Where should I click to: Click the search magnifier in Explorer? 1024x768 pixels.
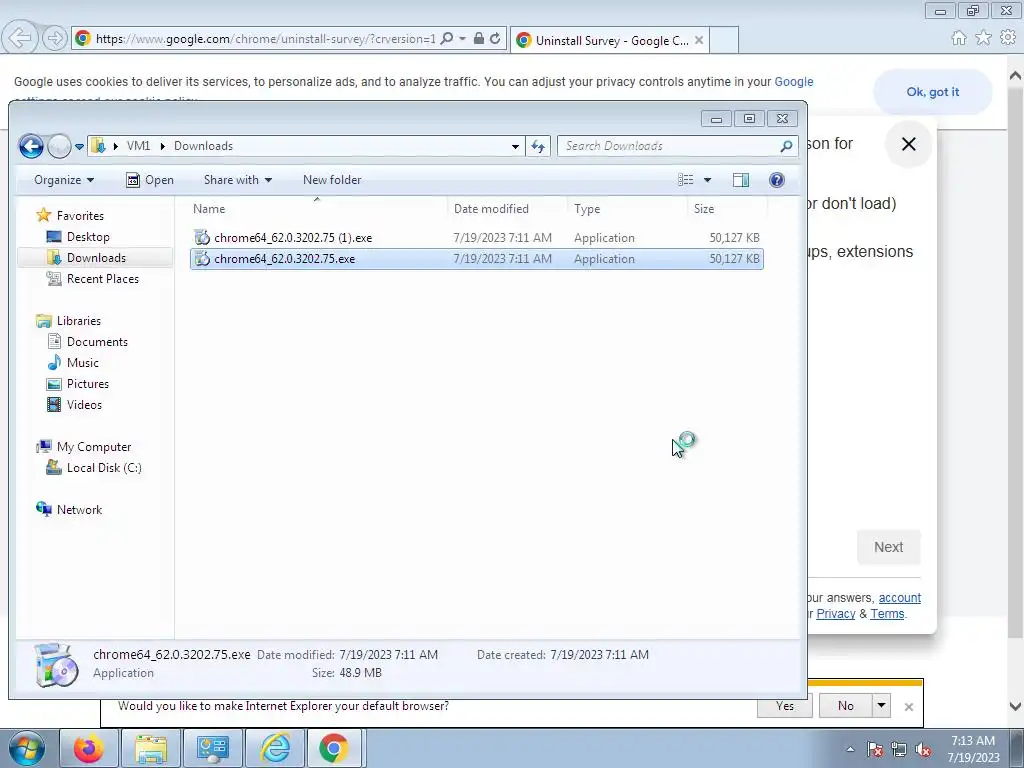[786, 146]
